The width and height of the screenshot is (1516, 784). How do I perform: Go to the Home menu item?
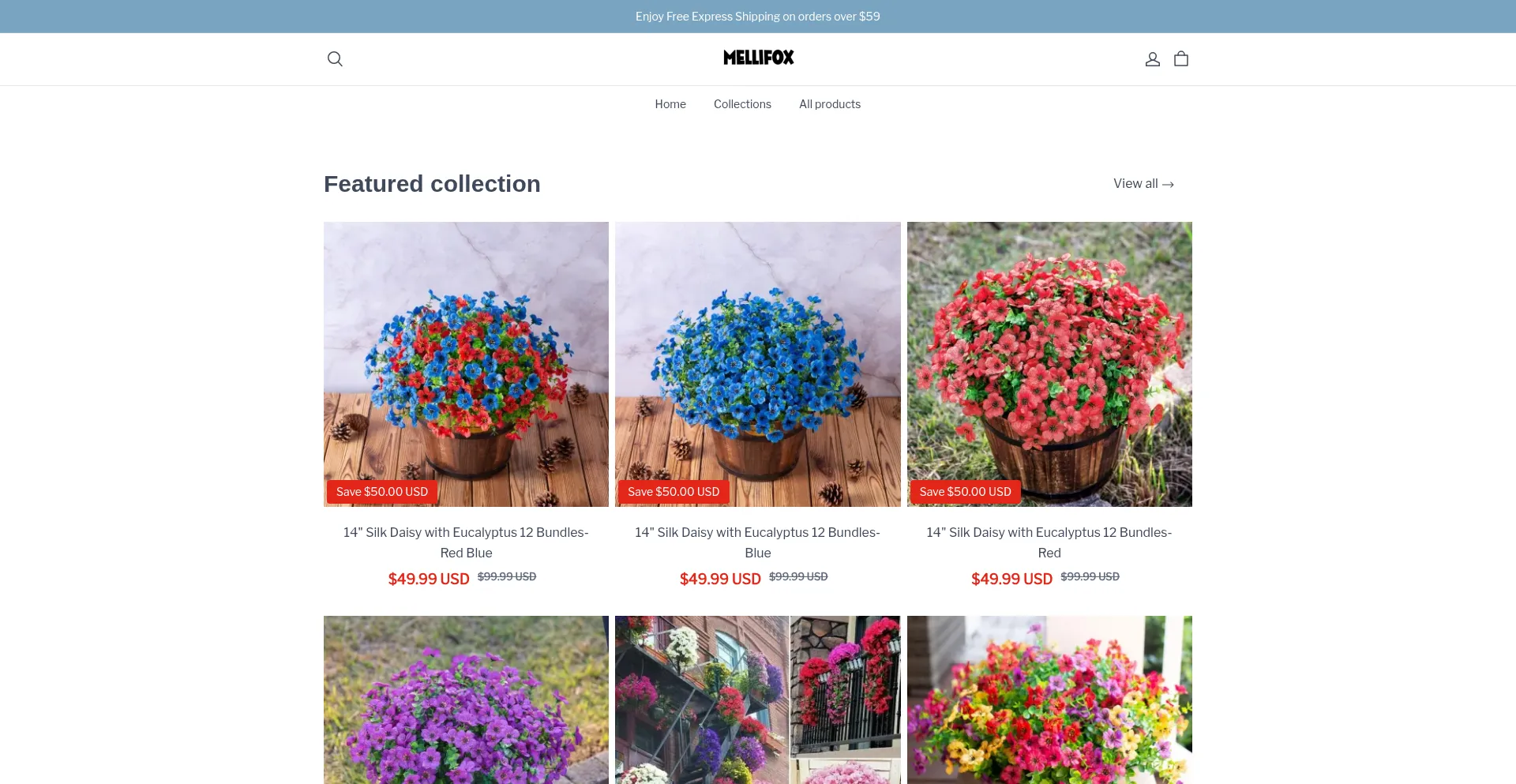pos(670,104)
